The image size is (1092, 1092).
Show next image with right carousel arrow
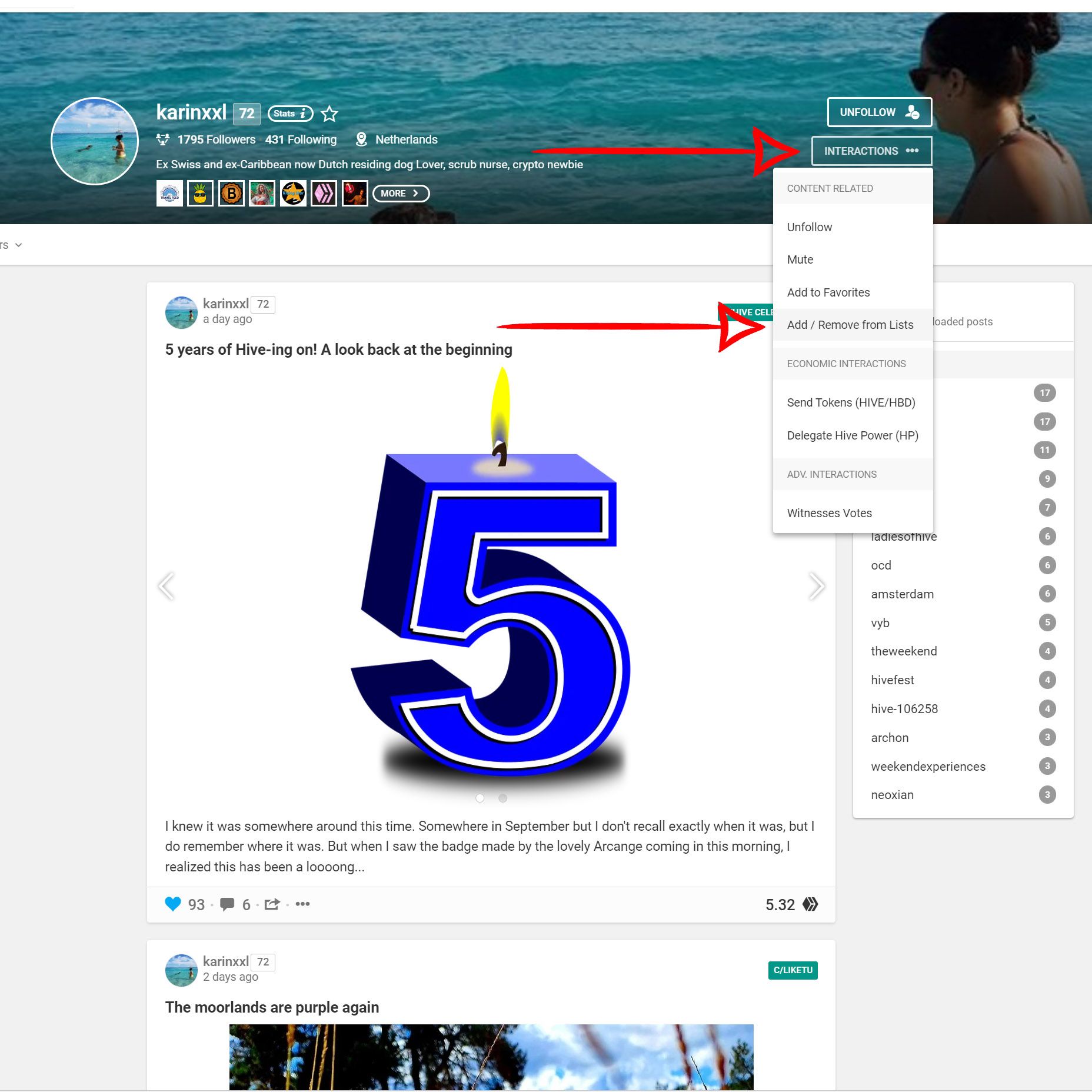click(x=817, y=586)
